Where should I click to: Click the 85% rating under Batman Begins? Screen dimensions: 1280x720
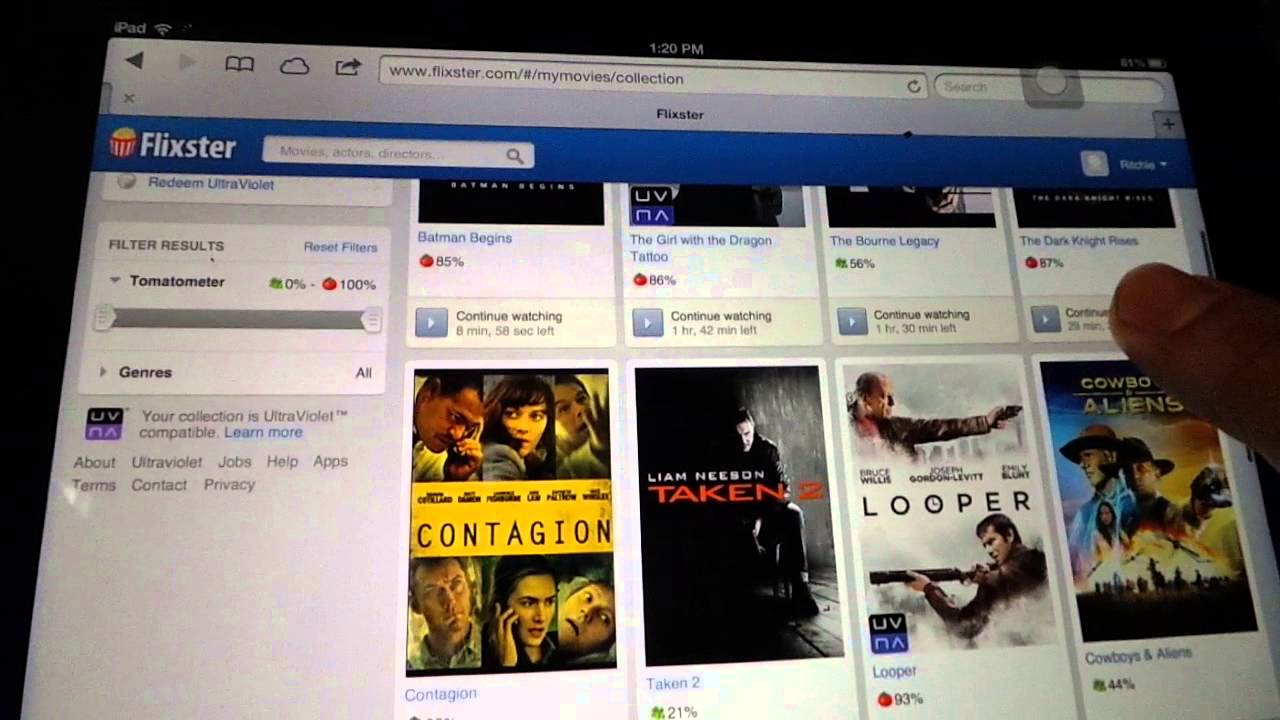point(442,262)
